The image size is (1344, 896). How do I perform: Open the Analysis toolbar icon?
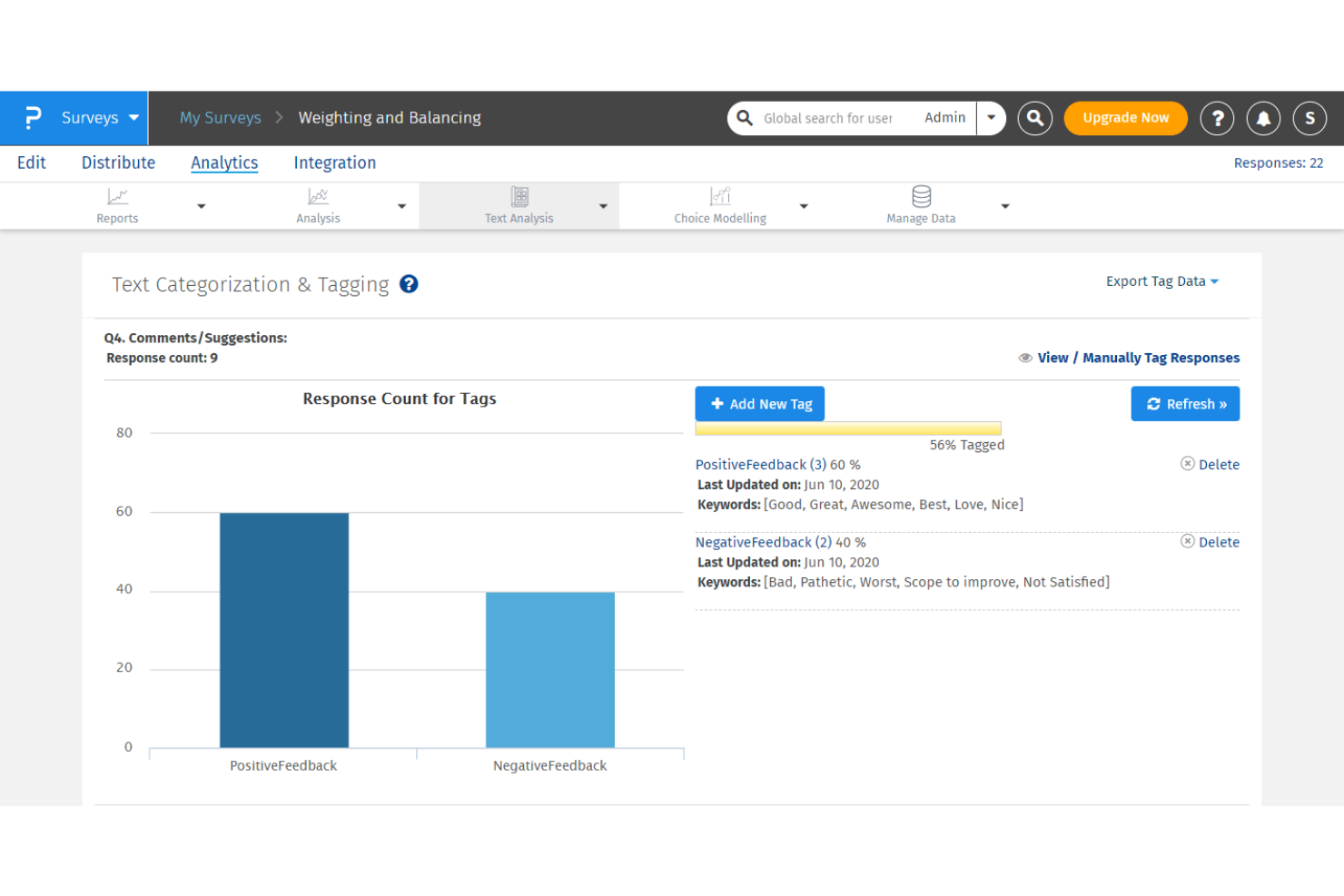point(318,197)
